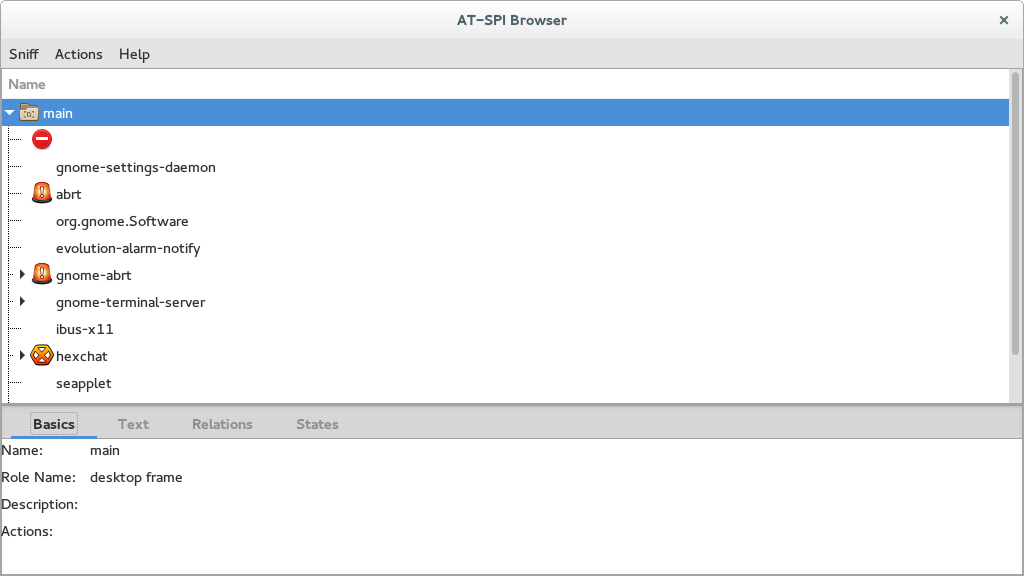Switch to the Relations tab
This screenshot has height=576, width=1024.
222,424
